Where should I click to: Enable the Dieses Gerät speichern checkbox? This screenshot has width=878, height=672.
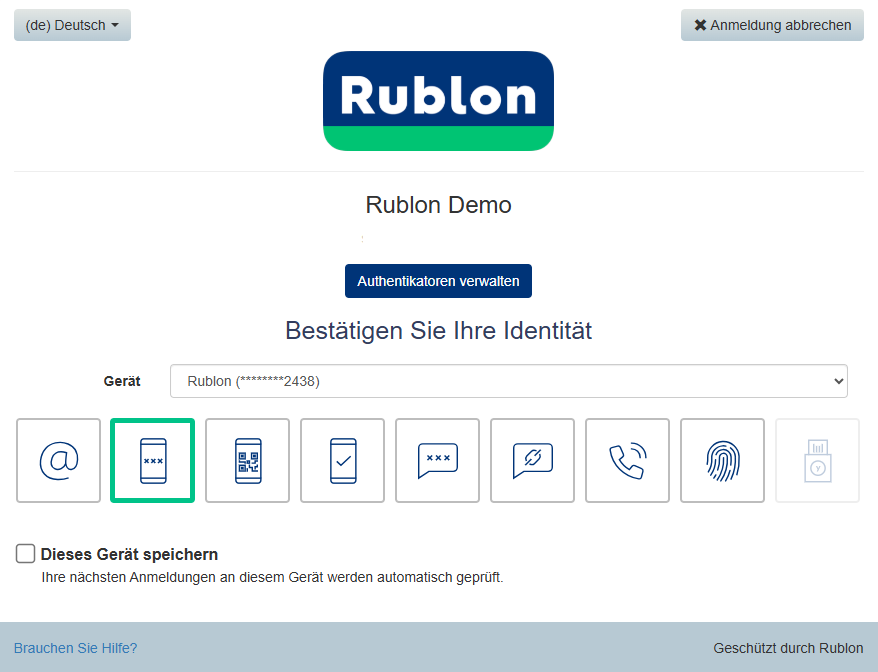[x=26, y=554]
